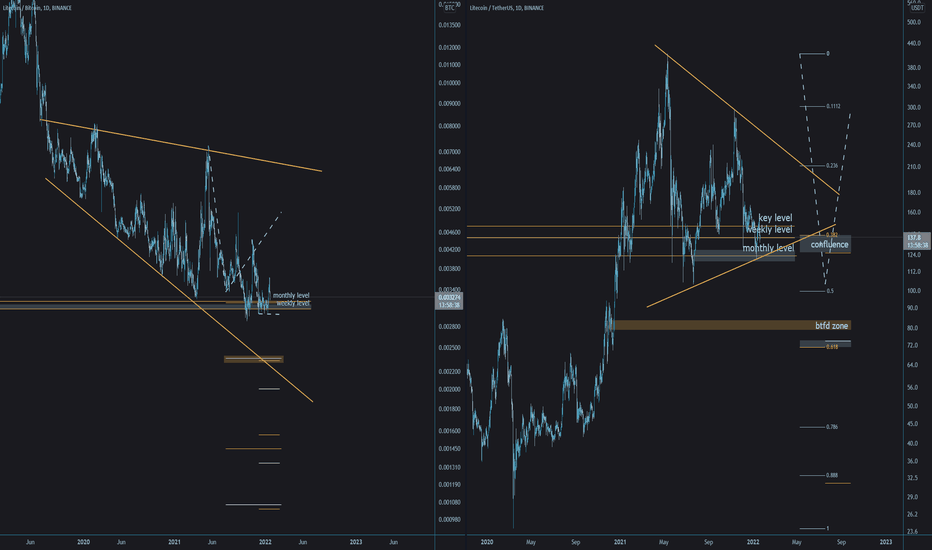Click 2020 on the Bitcoin chart time axis

tap(83, 542)
